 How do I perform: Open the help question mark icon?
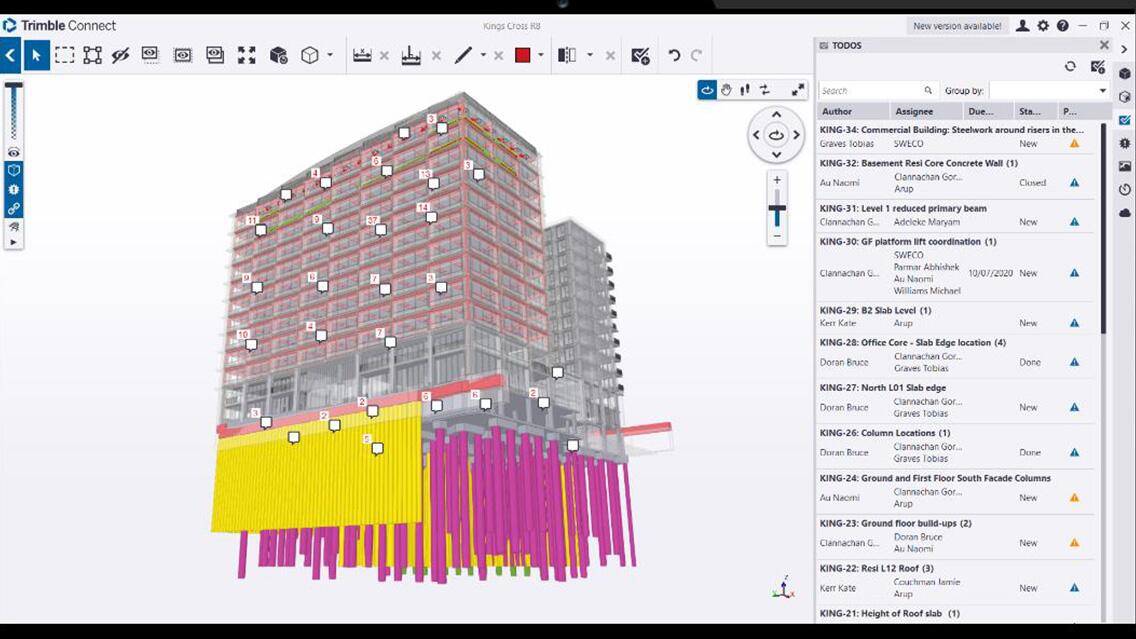point(1062,25)
